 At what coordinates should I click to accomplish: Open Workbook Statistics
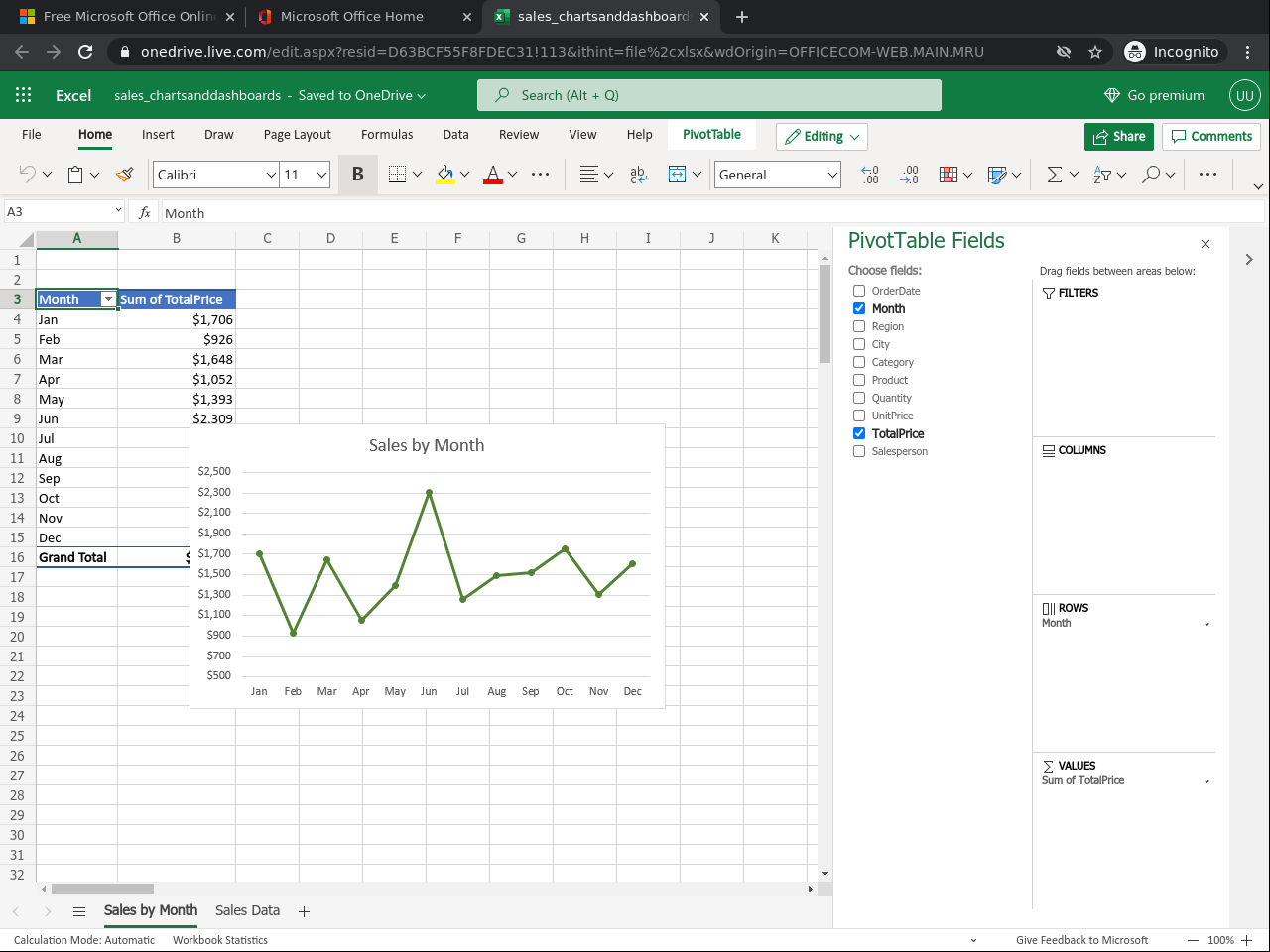point(220,940)
